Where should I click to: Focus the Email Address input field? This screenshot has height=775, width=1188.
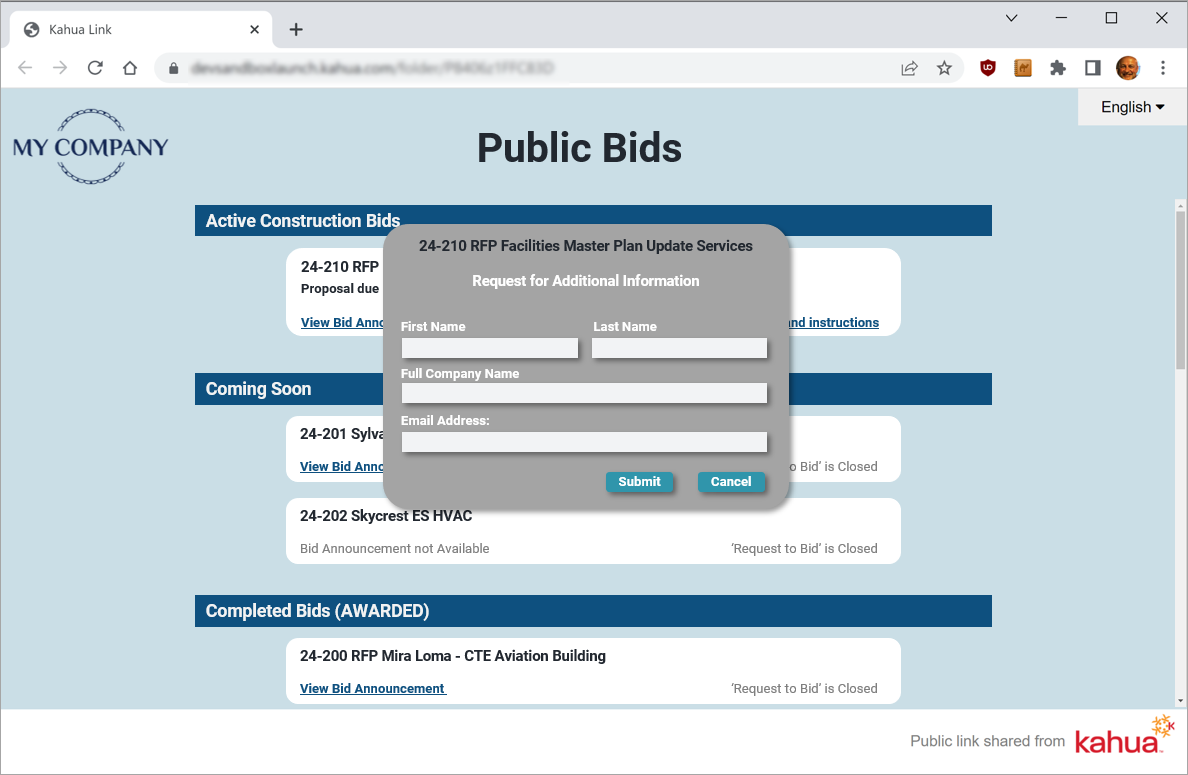[x=584, y=442]
